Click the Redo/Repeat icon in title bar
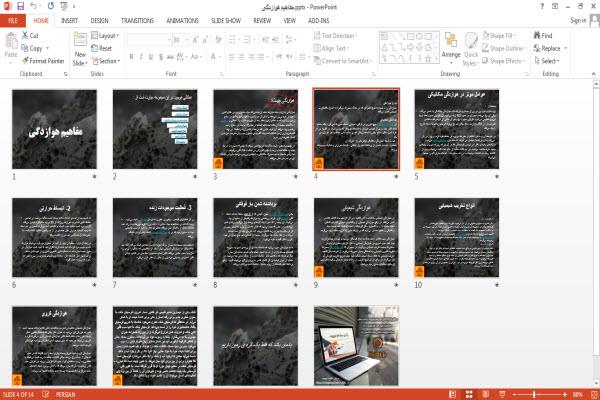The image size is (600, 400). 51,6
